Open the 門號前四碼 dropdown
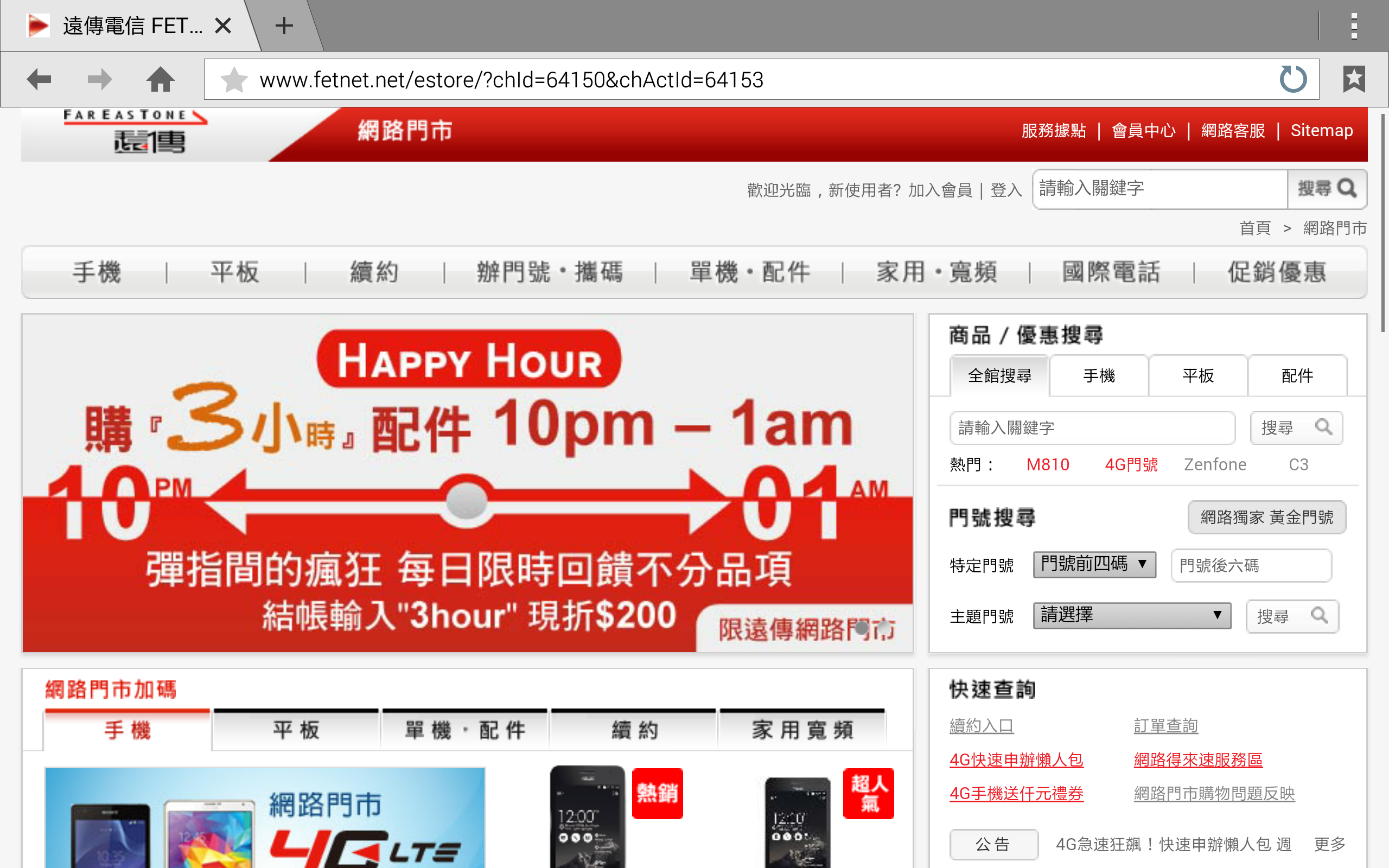The image size is (1389, 868). point(1094,564)
